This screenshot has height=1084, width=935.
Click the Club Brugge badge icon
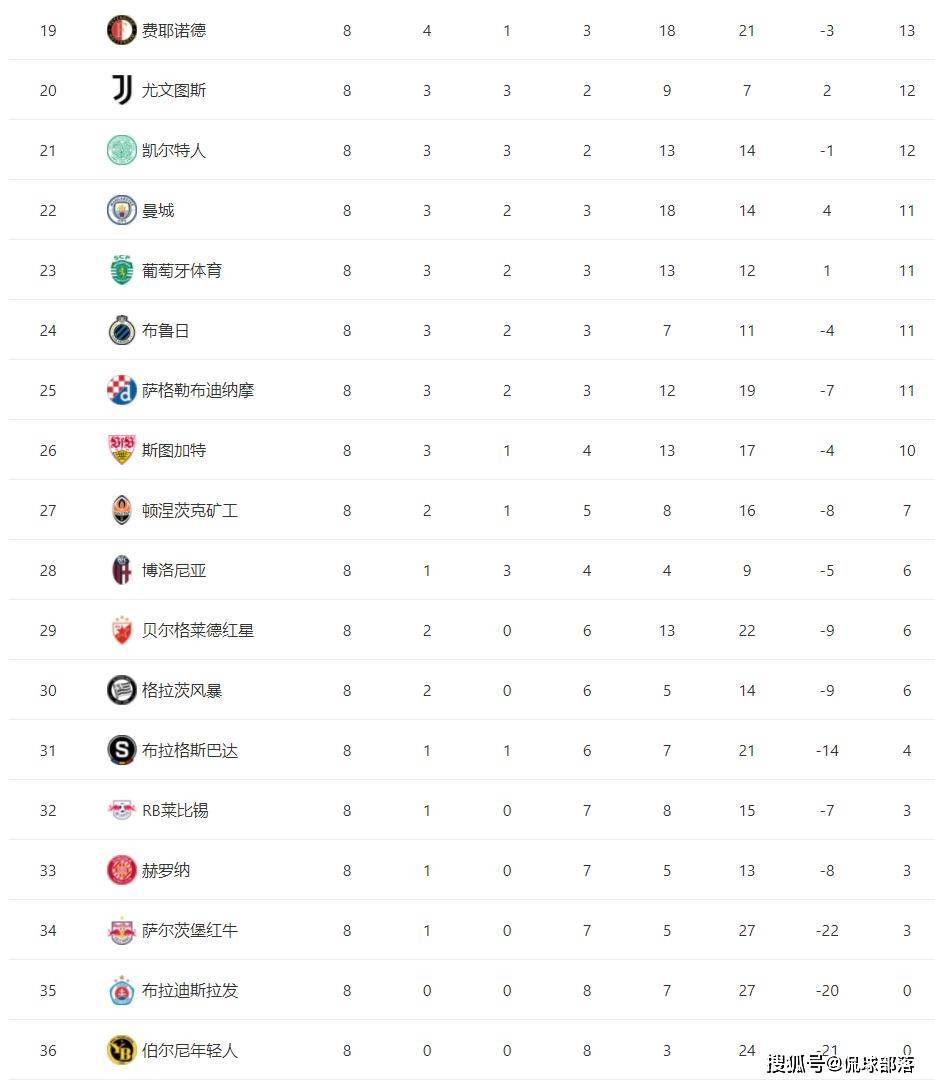point(122,330)
